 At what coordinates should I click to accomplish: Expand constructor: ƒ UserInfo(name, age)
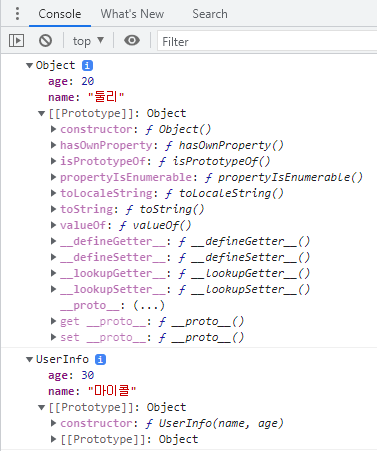coord(53,423)
